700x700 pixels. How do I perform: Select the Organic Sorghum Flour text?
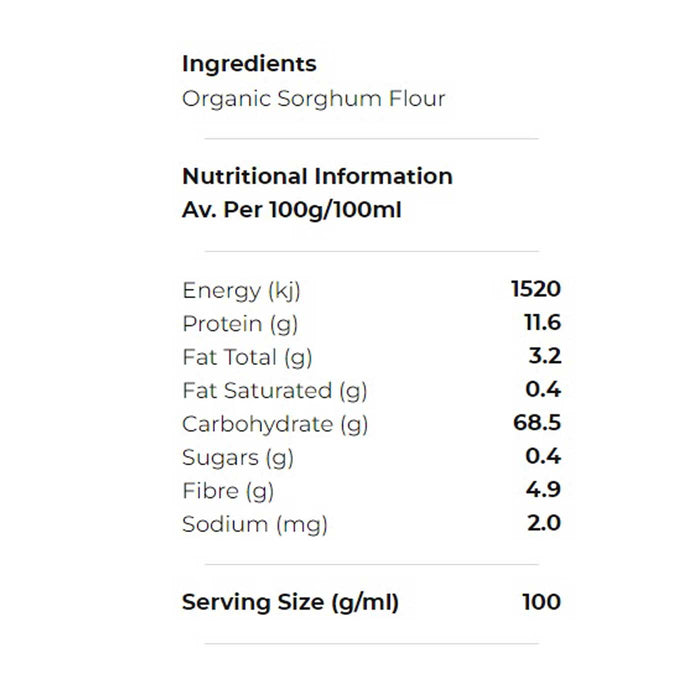[x=313, y=98]
